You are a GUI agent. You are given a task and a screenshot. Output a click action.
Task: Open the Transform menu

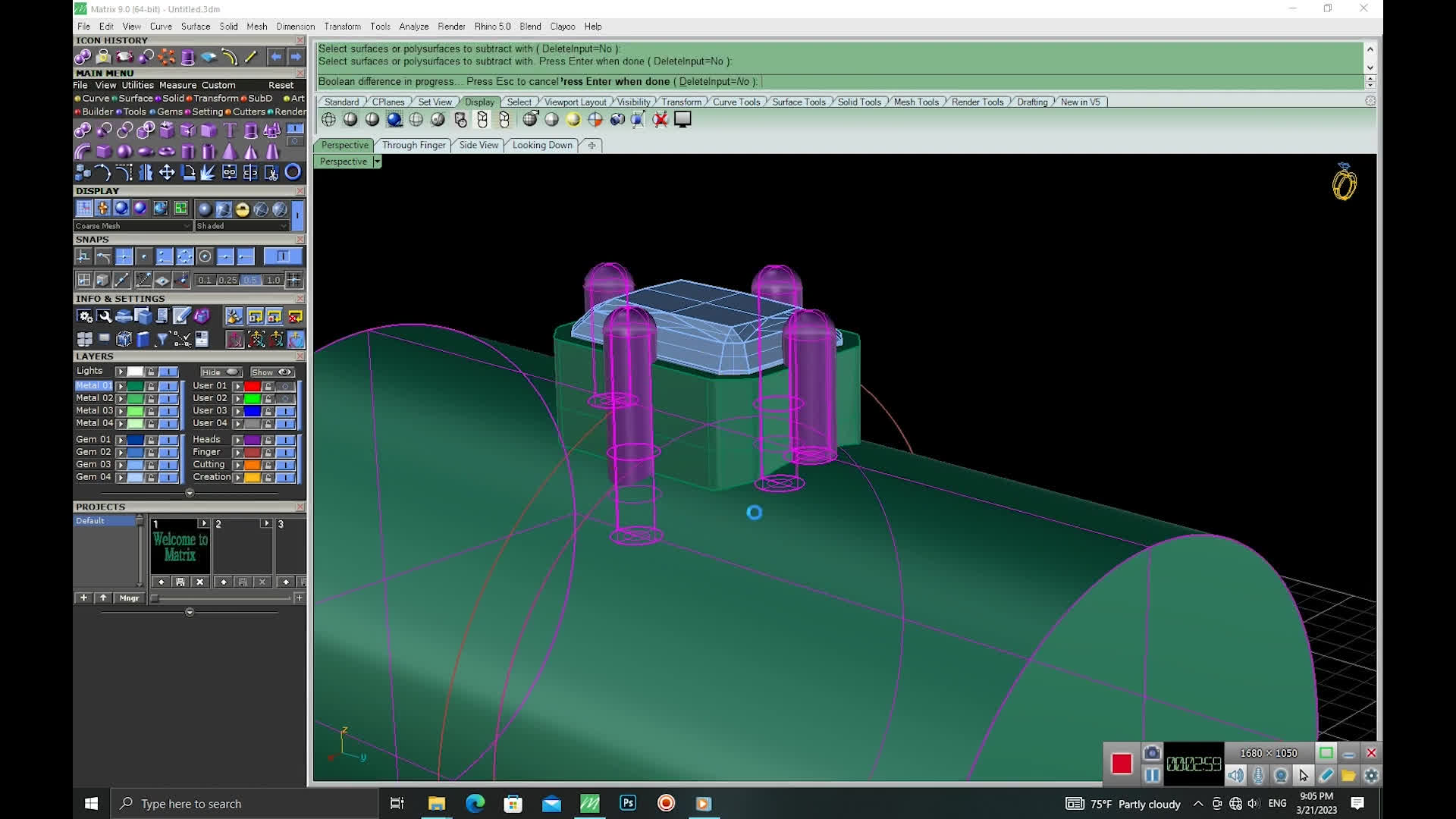click(342, 27)
